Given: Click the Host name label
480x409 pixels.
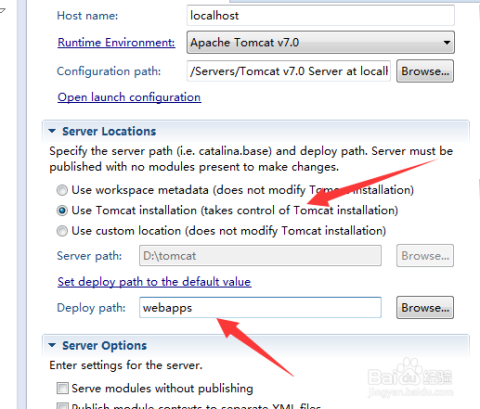Looking at the screenshot, I should (x=87, y=16).
